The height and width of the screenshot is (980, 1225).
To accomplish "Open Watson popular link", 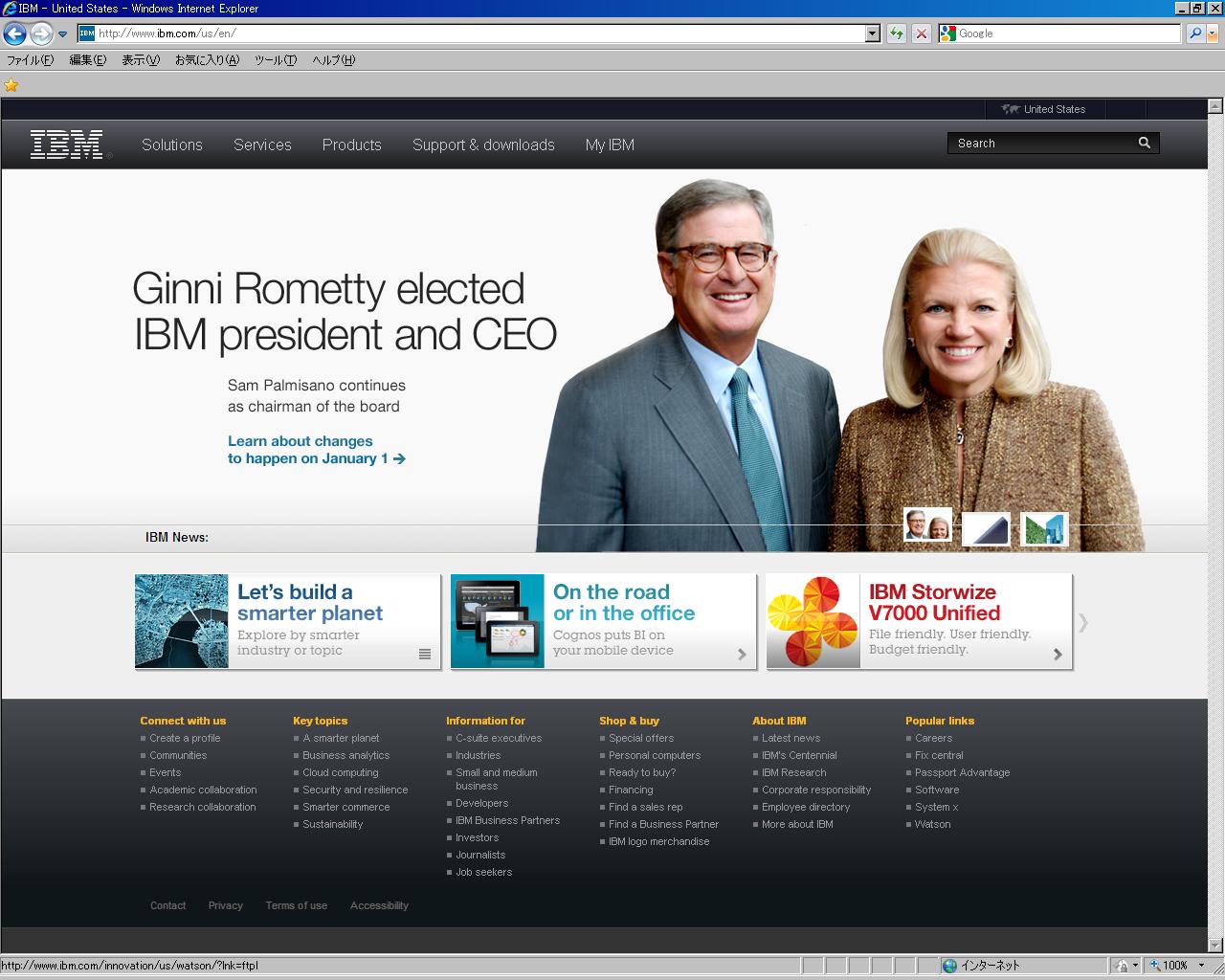I will click(933, 824).
